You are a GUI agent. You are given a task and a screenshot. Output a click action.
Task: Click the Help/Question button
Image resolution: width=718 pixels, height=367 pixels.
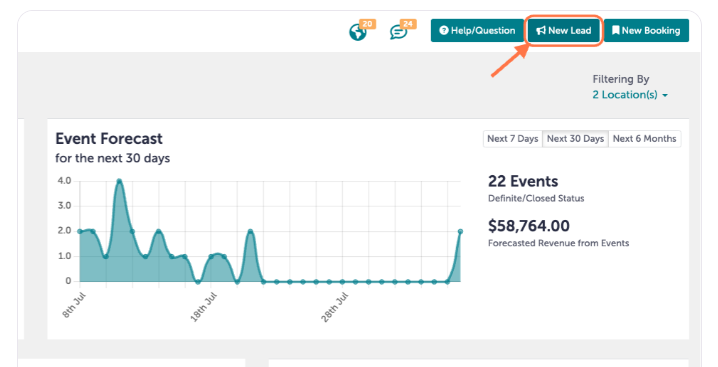[477, 31]
